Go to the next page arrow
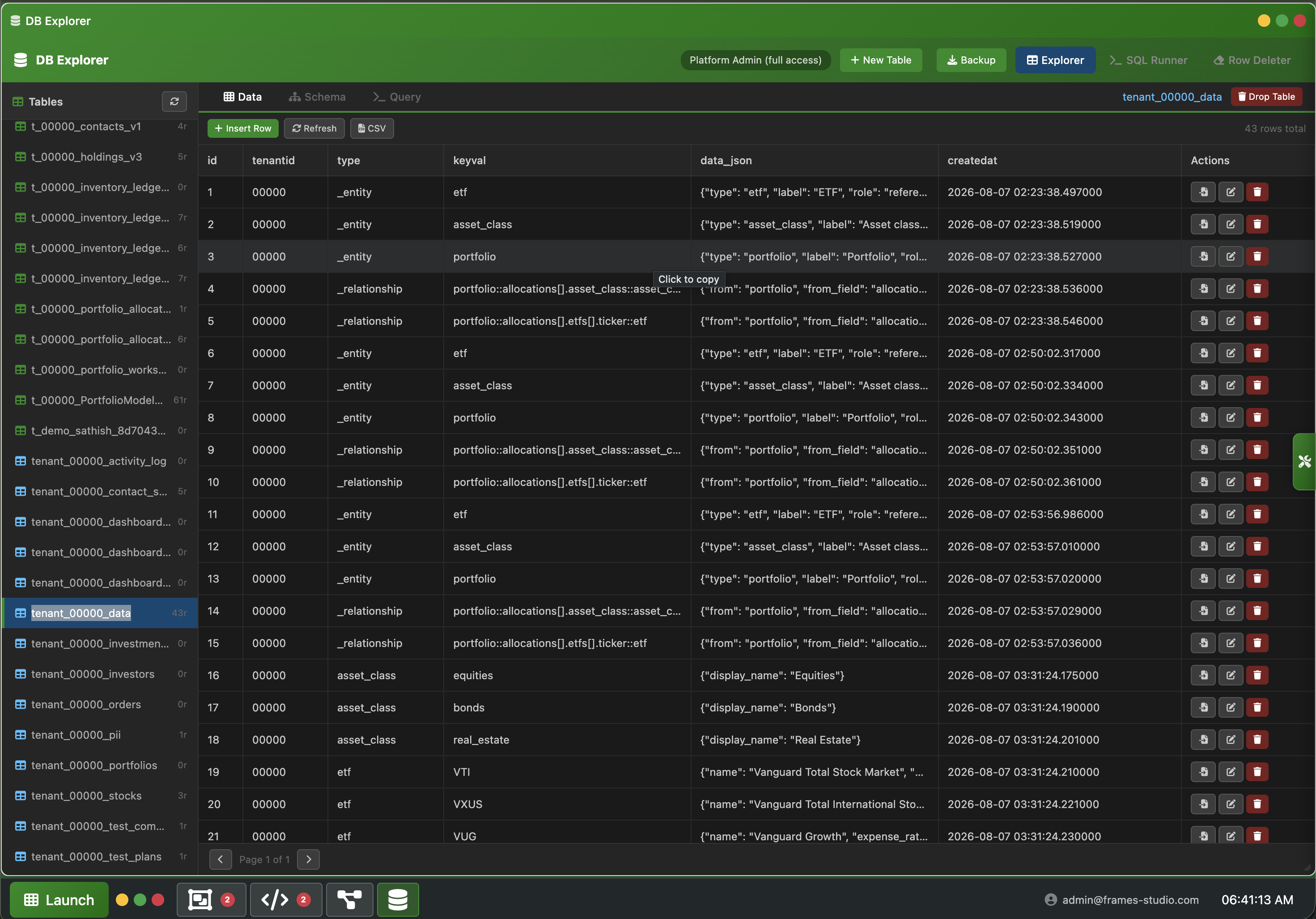The image size is (1316, 919). point(308,859)
